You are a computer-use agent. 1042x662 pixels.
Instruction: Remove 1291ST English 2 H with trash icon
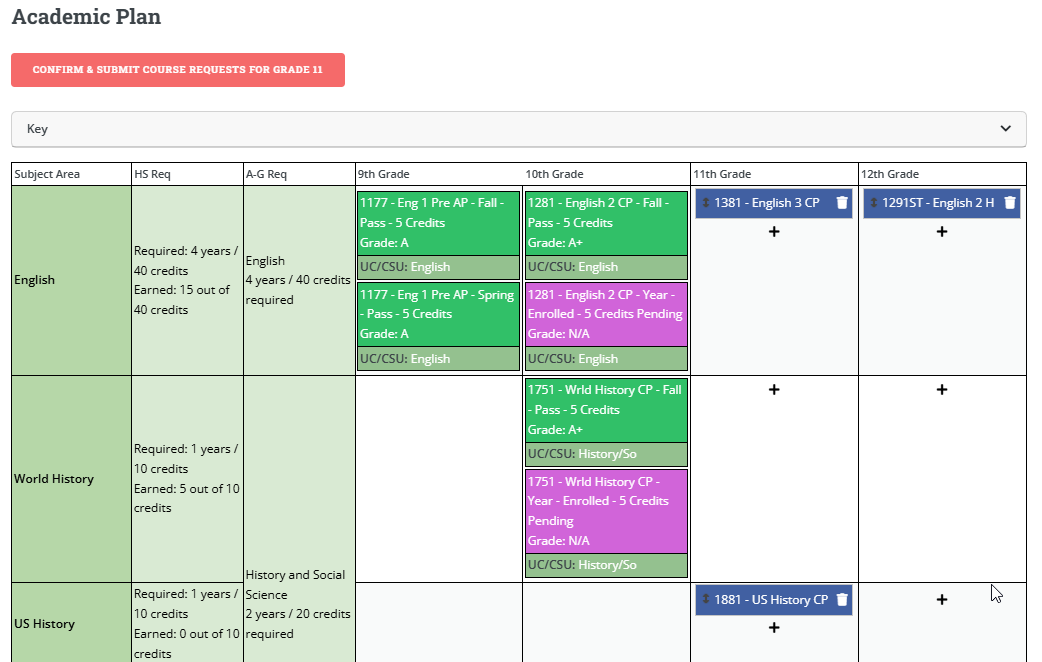[x=1010, y=203]
